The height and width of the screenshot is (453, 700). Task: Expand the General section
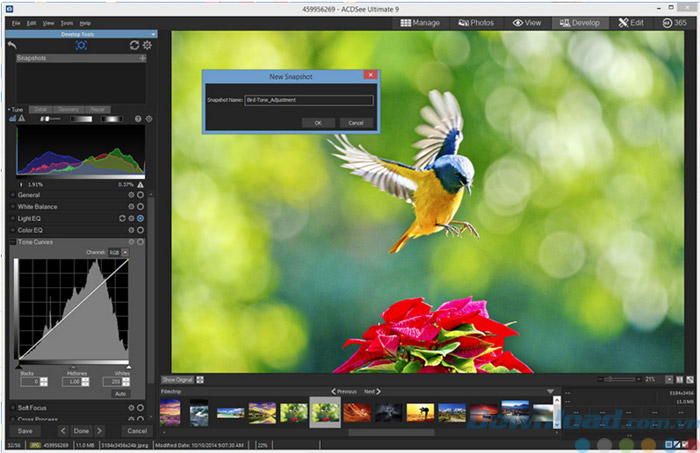[12, 195]
